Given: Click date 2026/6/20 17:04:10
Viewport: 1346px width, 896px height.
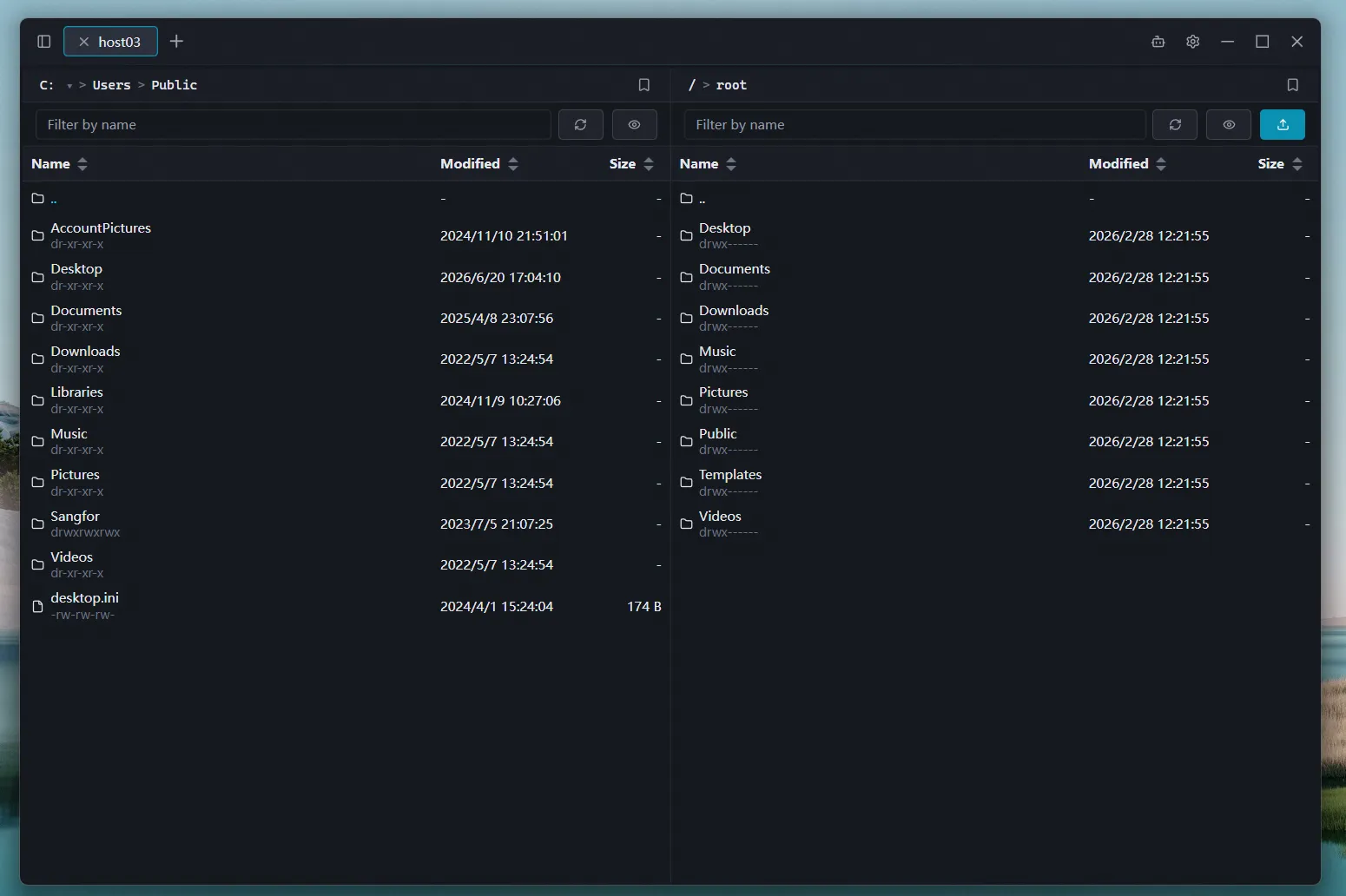Looking at the screenshot, I should pyautogui.click(x=500, y=277).
